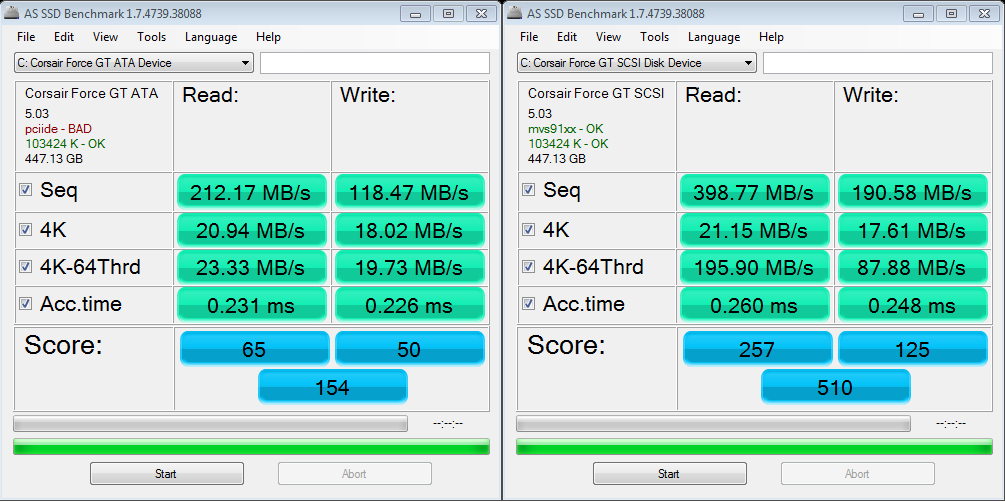Click the 0.248 ms write access time

pyautogui.click(x=913, y=305)
